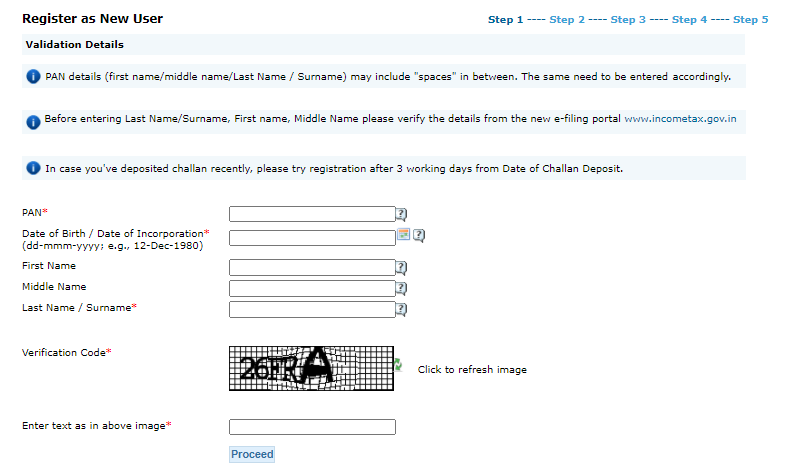Open the Date of Birth calendar picker
This screenshot has width=786, height=472.
point(404,235)
